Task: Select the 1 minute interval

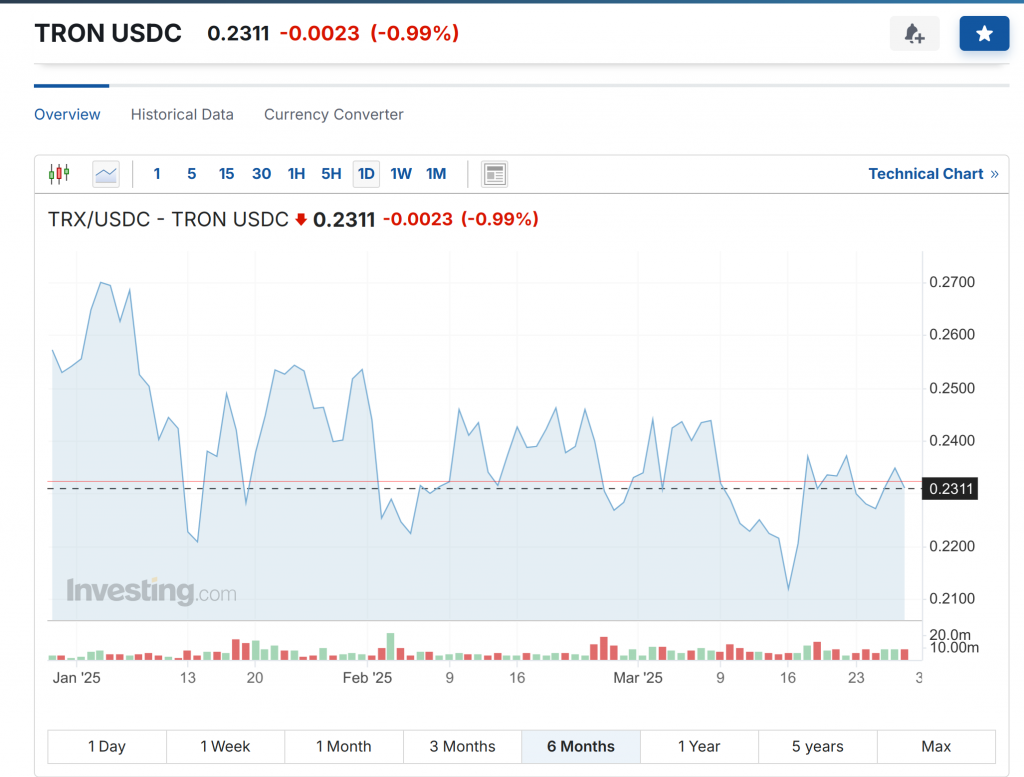Action: click(x=157, y=174)
